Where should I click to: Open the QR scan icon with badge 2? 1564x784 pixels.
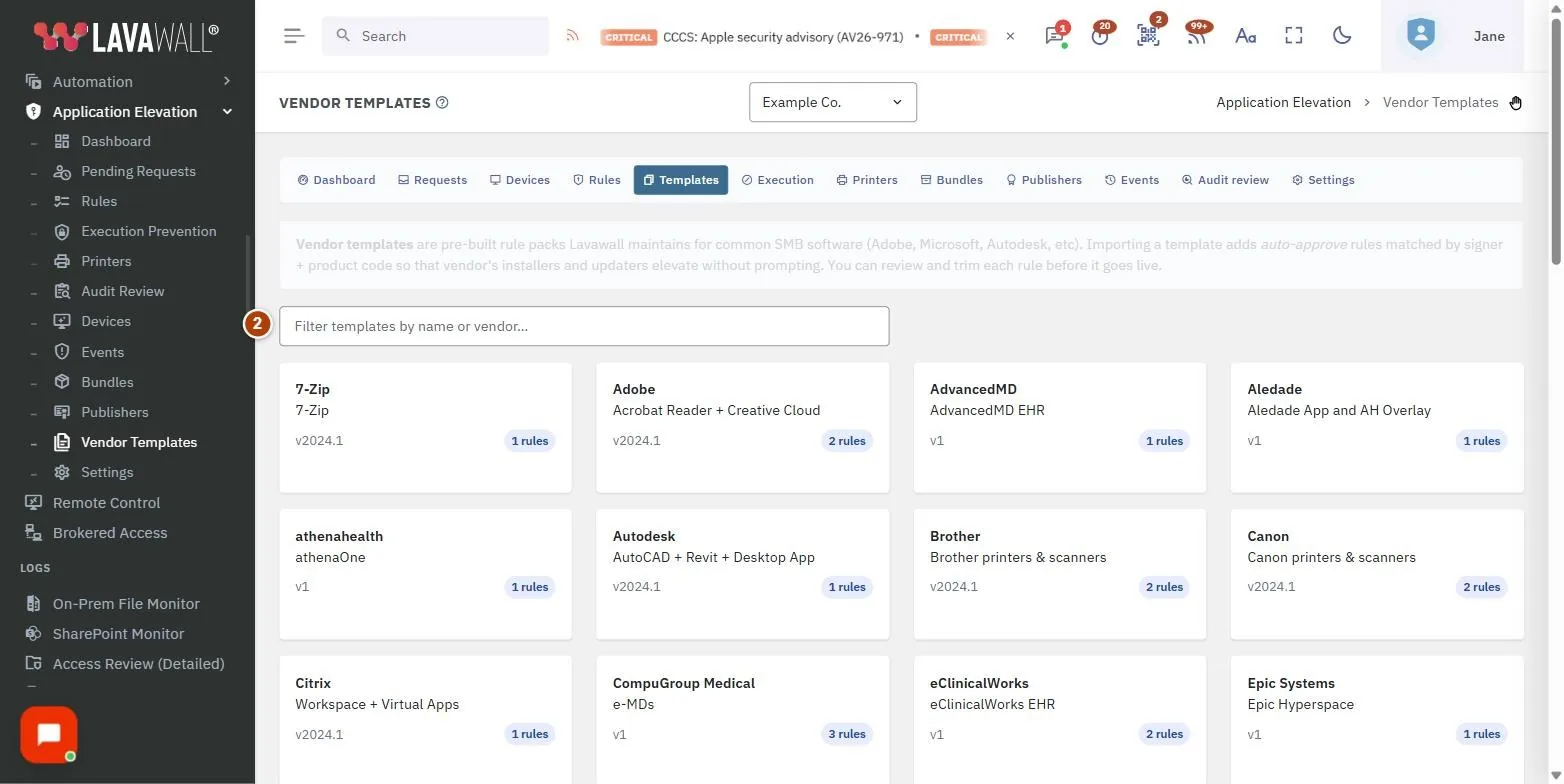[x=1148, y=36]
